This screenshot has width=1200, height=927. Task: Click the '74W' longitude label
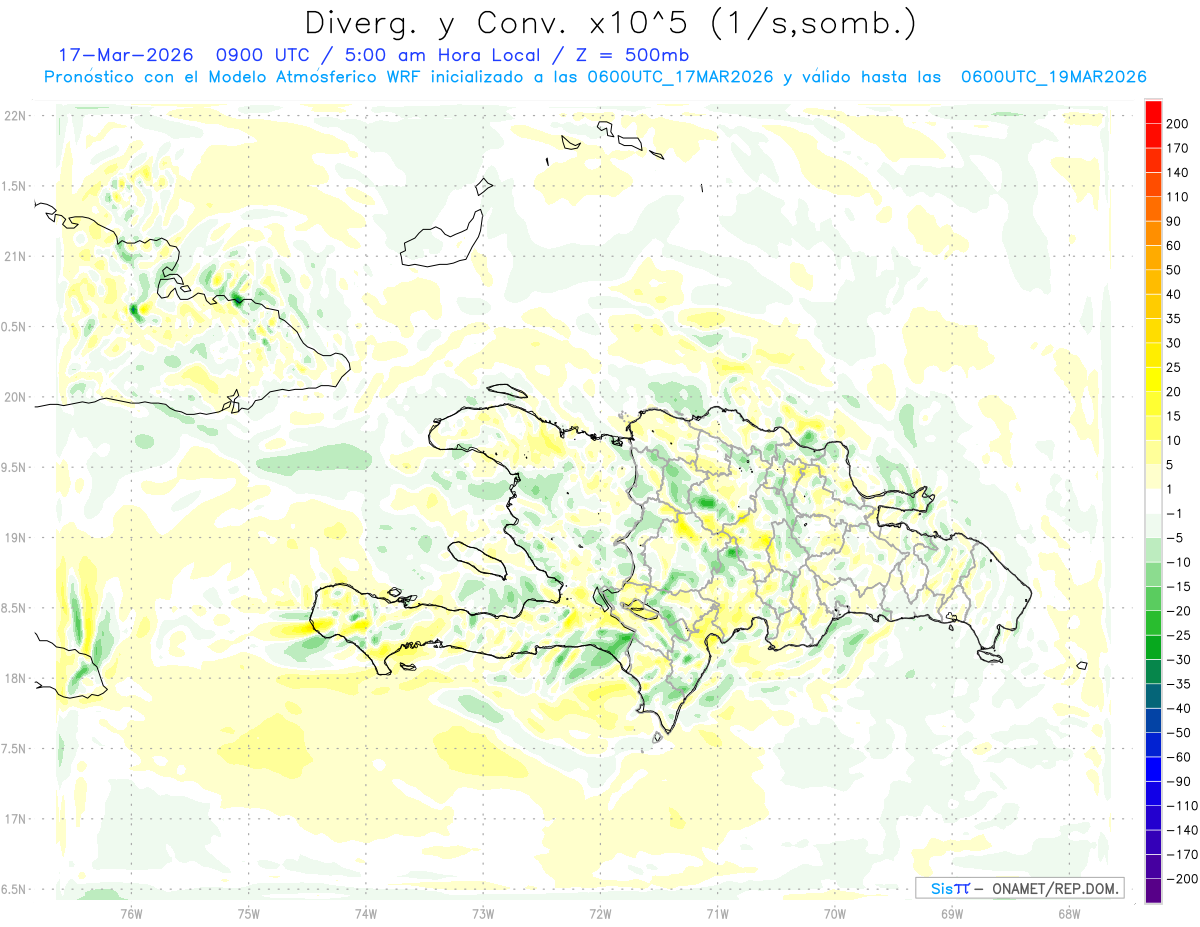pyautogui.click(x=366, y=913)
